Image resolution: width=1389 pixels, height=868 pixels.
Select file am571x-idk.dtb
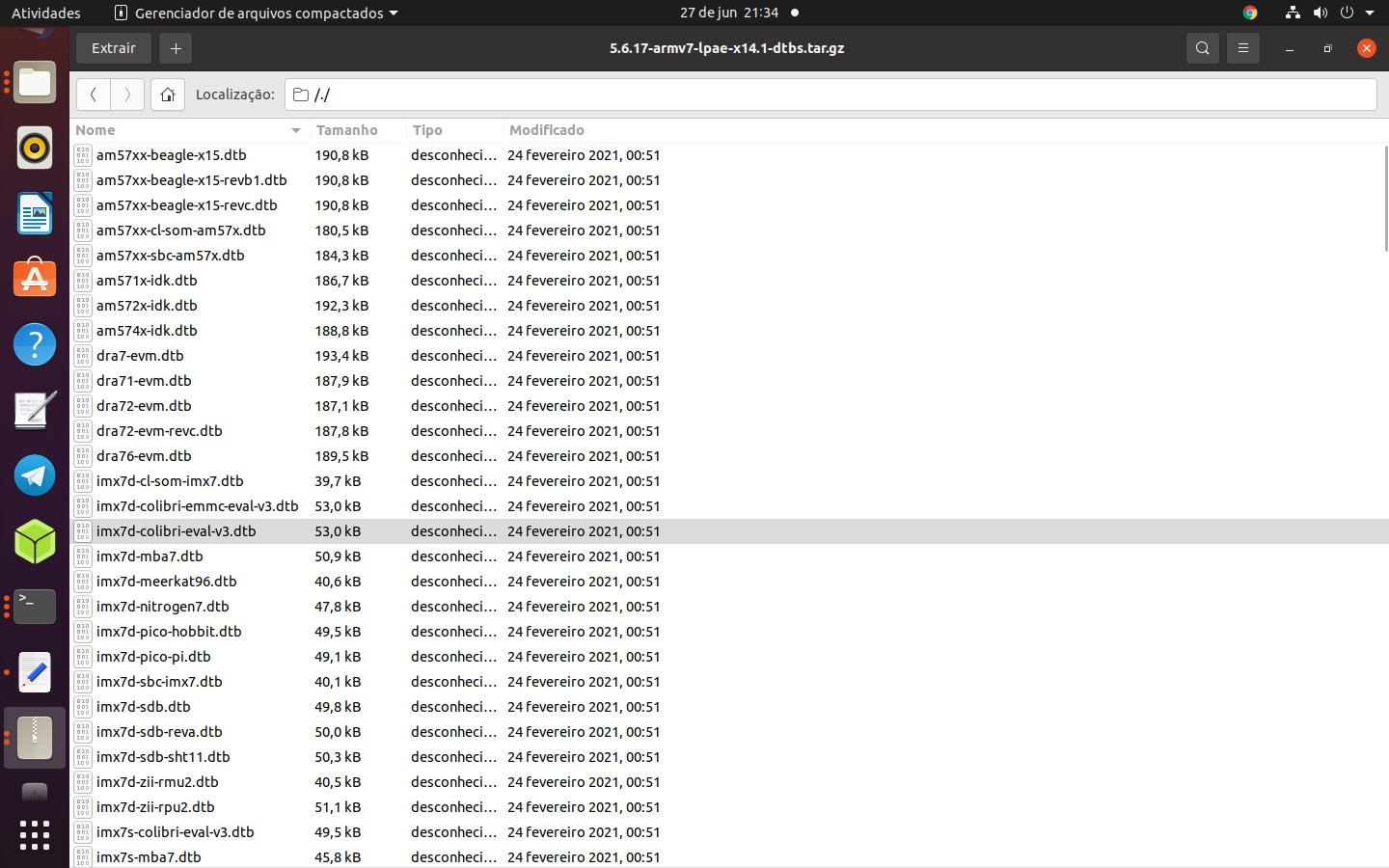(x=730, y=281)
